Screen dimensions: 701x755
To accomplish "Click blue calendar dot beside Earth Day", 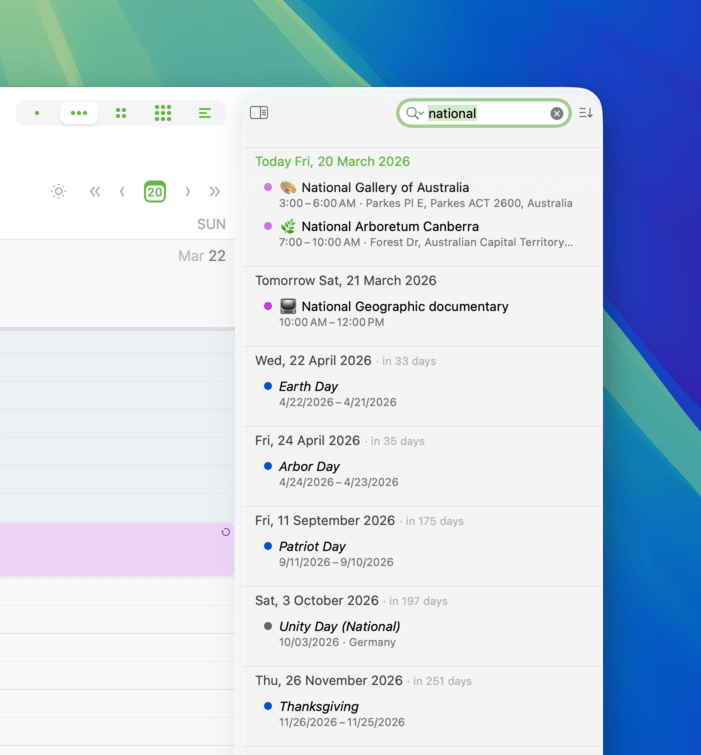I will coord(268,386).
